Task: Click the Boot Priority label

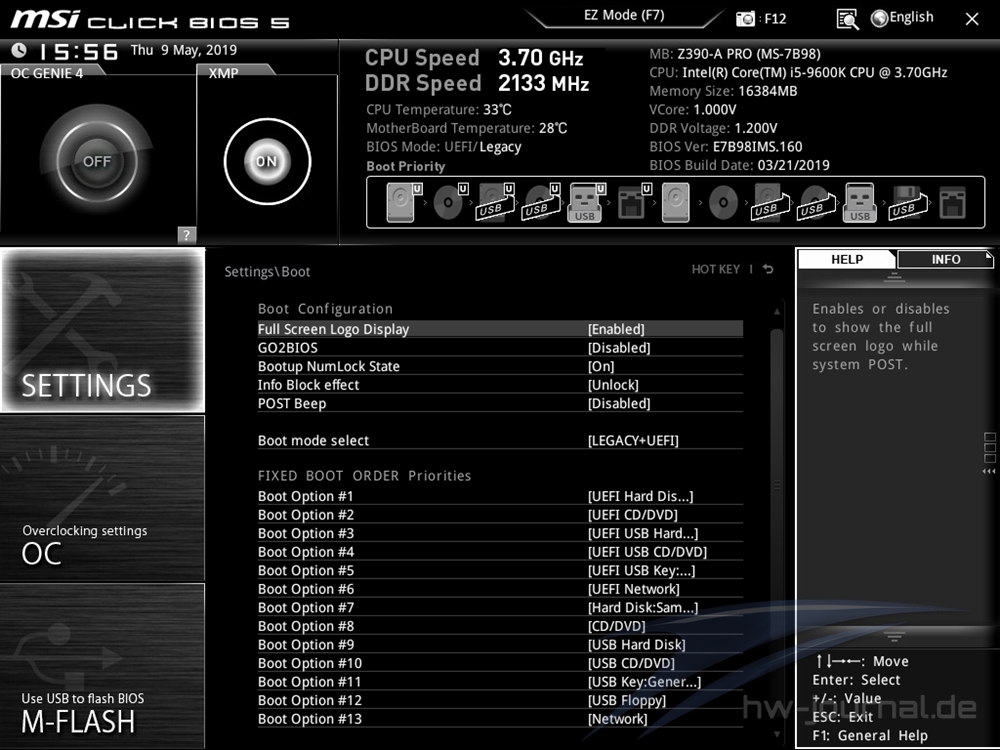Action: tap(406, 166)
